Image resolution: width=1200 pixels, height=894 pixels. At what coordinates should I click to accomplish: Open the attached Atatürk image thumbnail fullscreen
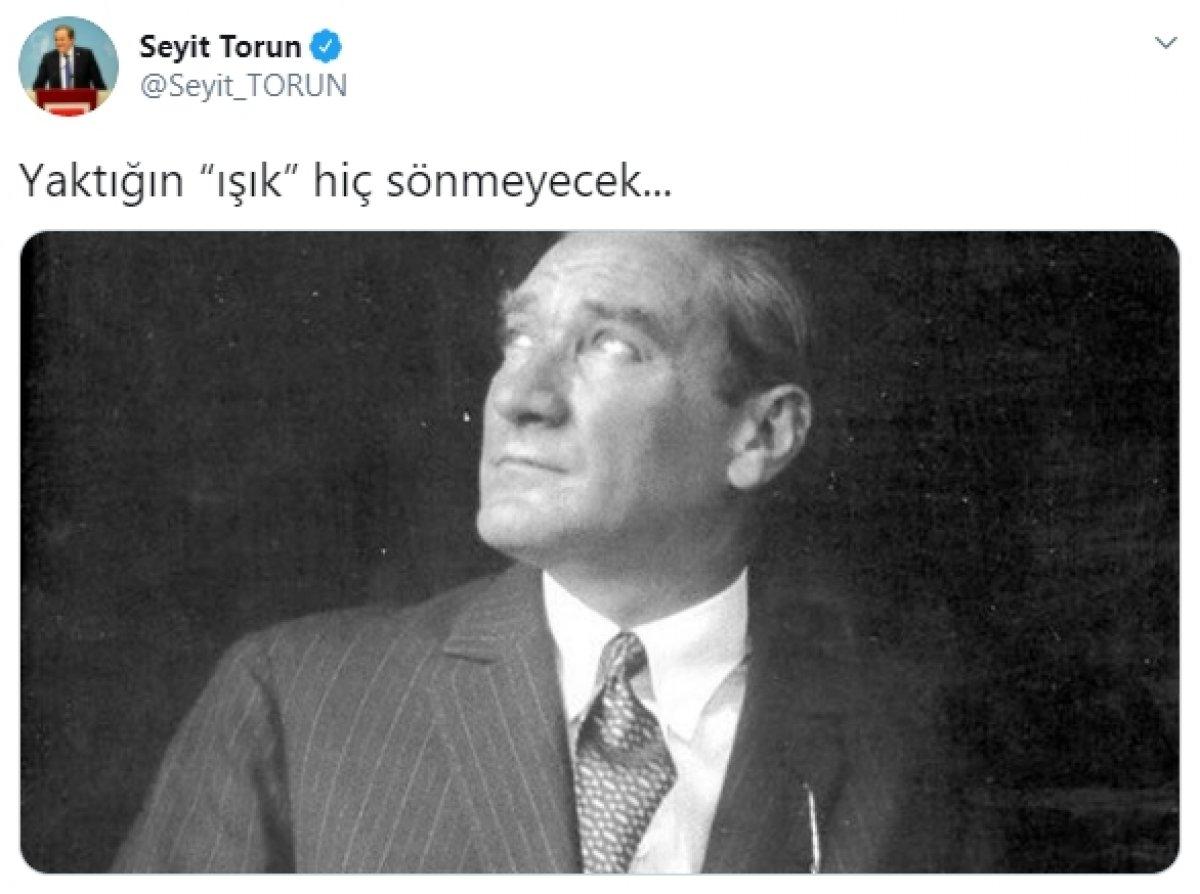[600, 560]
